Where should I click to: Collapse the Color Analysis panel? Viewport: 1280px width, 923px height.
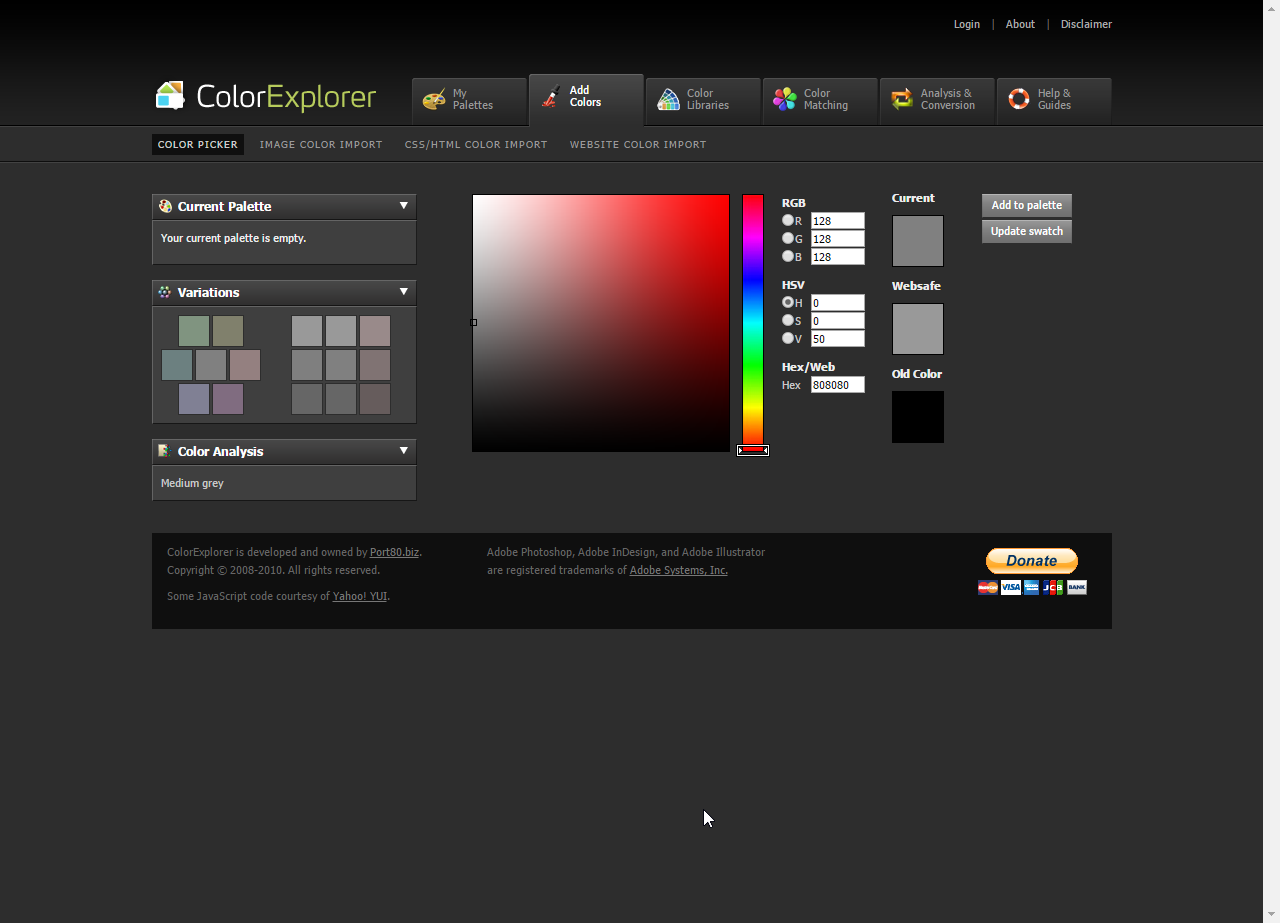pyautogui.click(x=404, y=451)
